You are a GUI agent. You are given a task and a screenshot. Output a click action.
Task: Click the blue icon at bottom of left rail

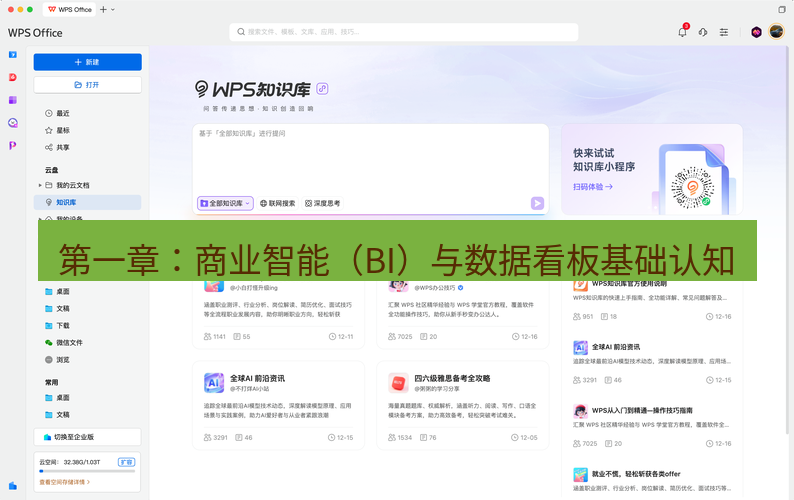click(x=13, y=486)
